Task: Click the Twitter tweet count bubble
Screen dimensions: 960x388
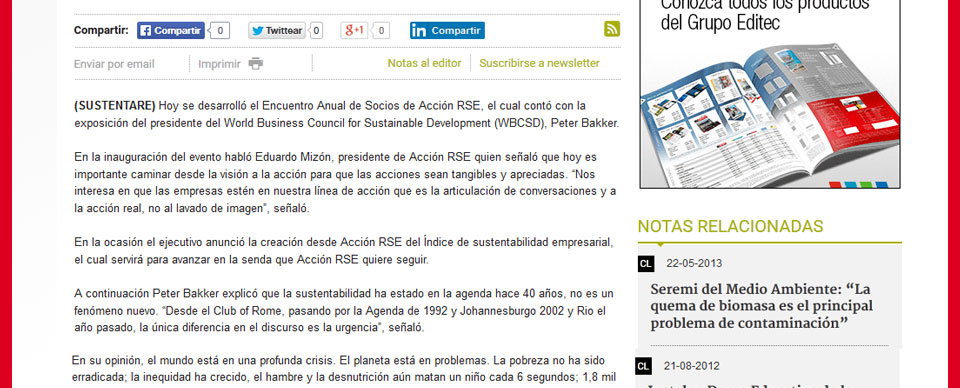Action: 315,31
